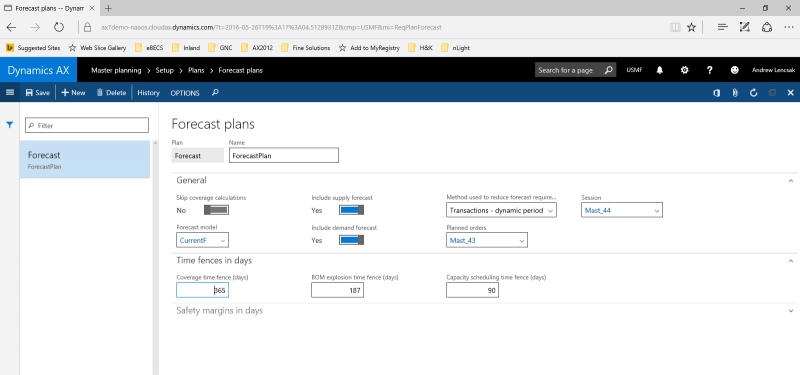
Task: Open the Fine Solutions bookmarks folder
Action: (x=306, y=48)
